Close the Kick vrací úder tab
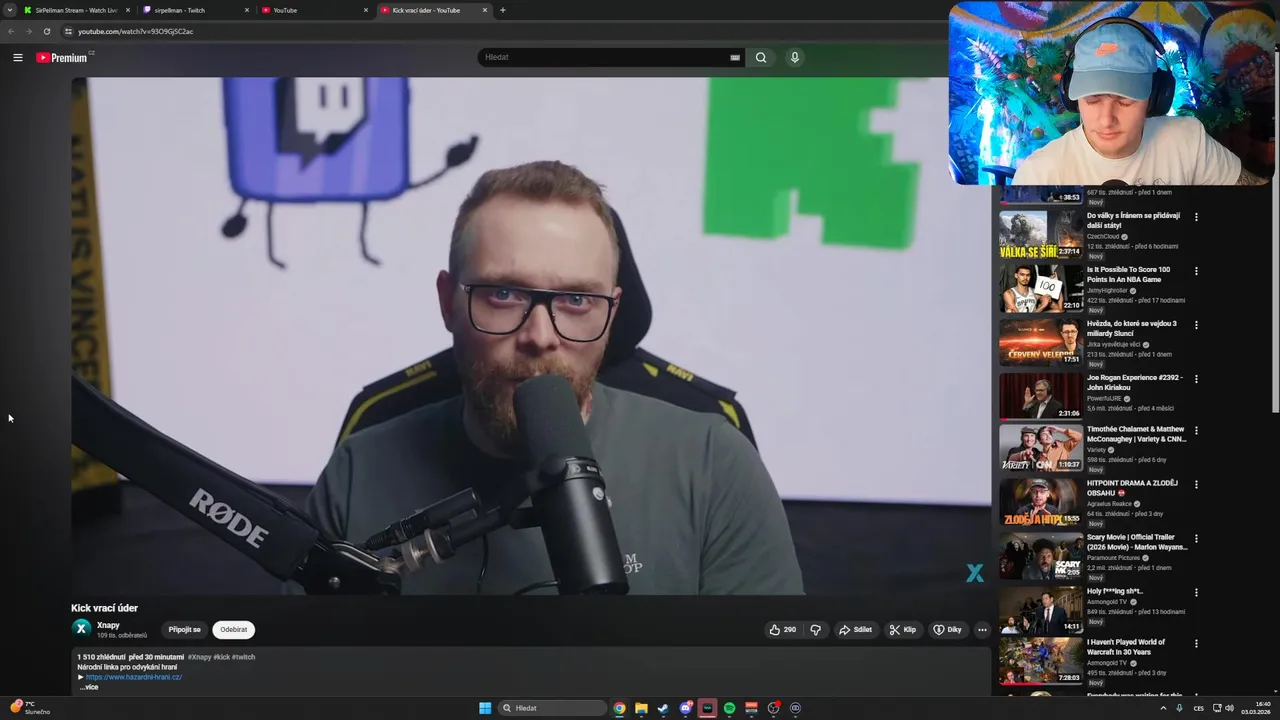 click(485, 10)
